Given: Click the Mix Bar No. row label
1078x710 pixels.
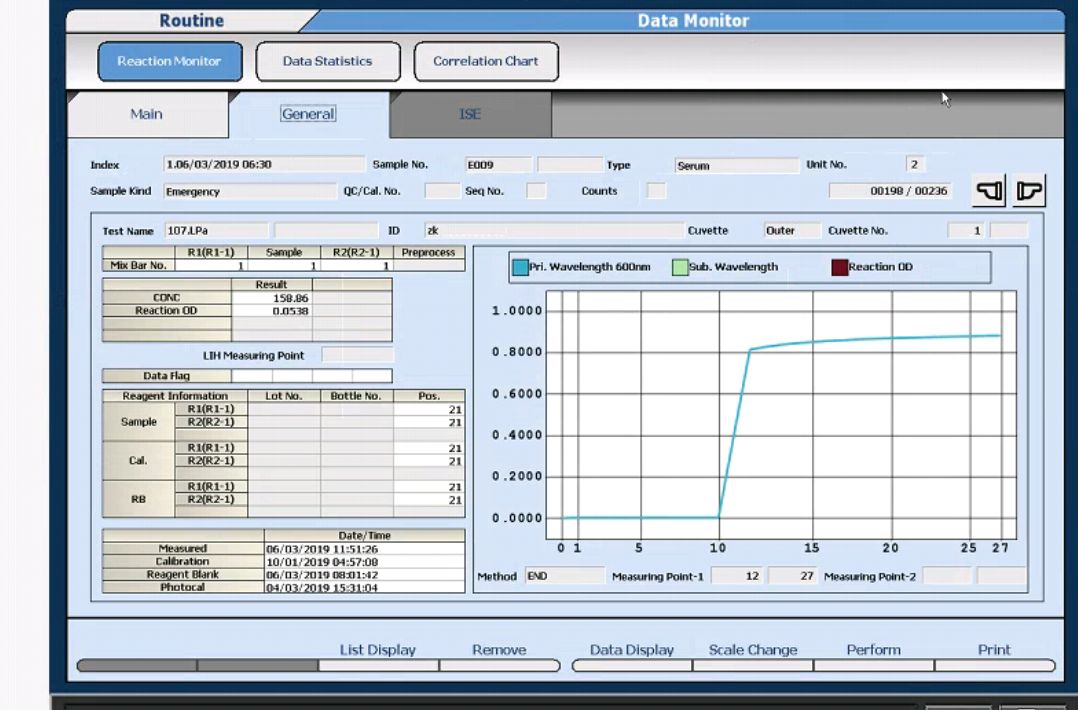Looking at the screenshot, I should coord(139,265).
